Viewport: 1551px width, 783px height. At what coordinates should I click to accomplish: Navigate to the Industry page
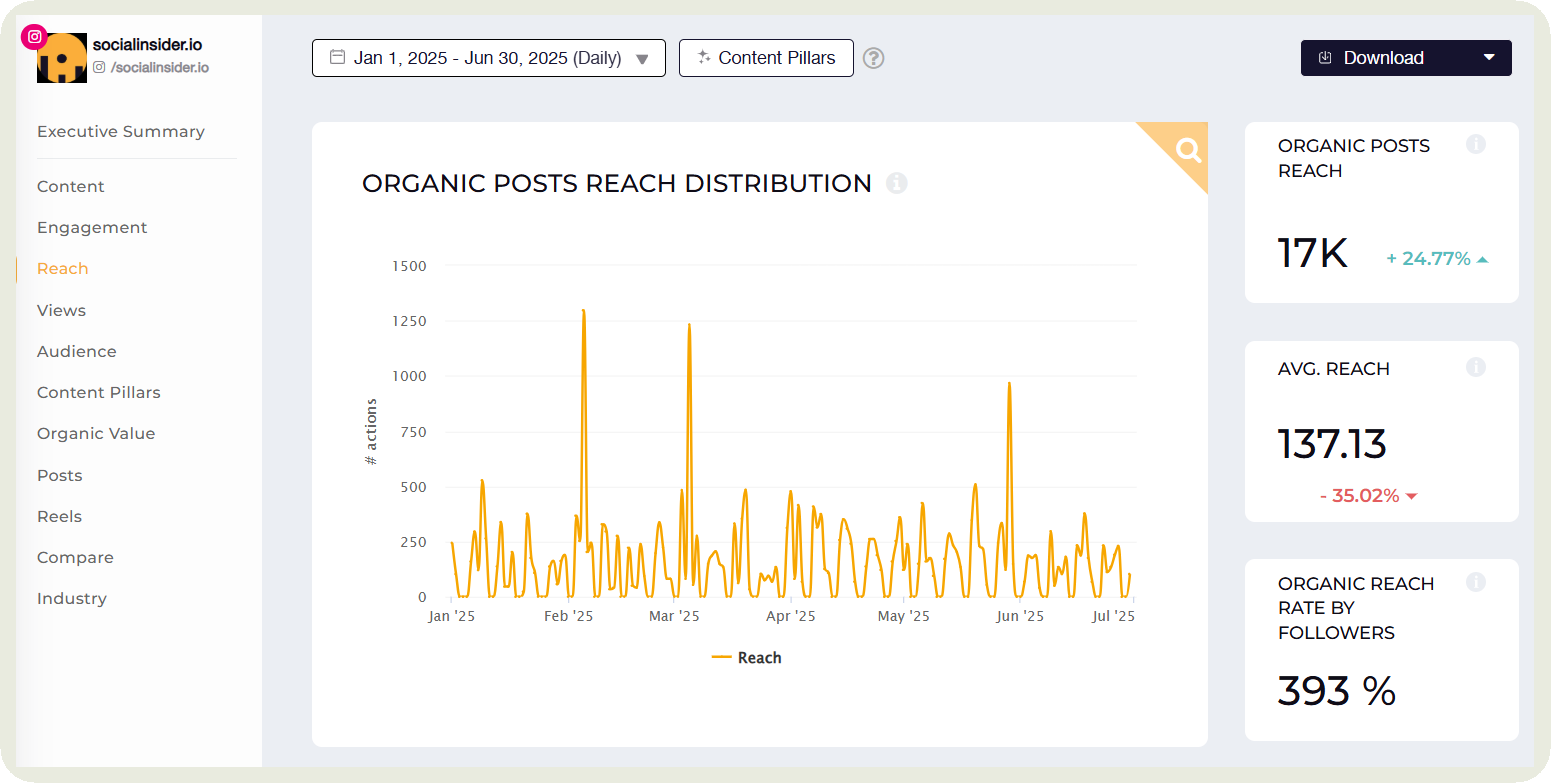[x=71, y=599]
